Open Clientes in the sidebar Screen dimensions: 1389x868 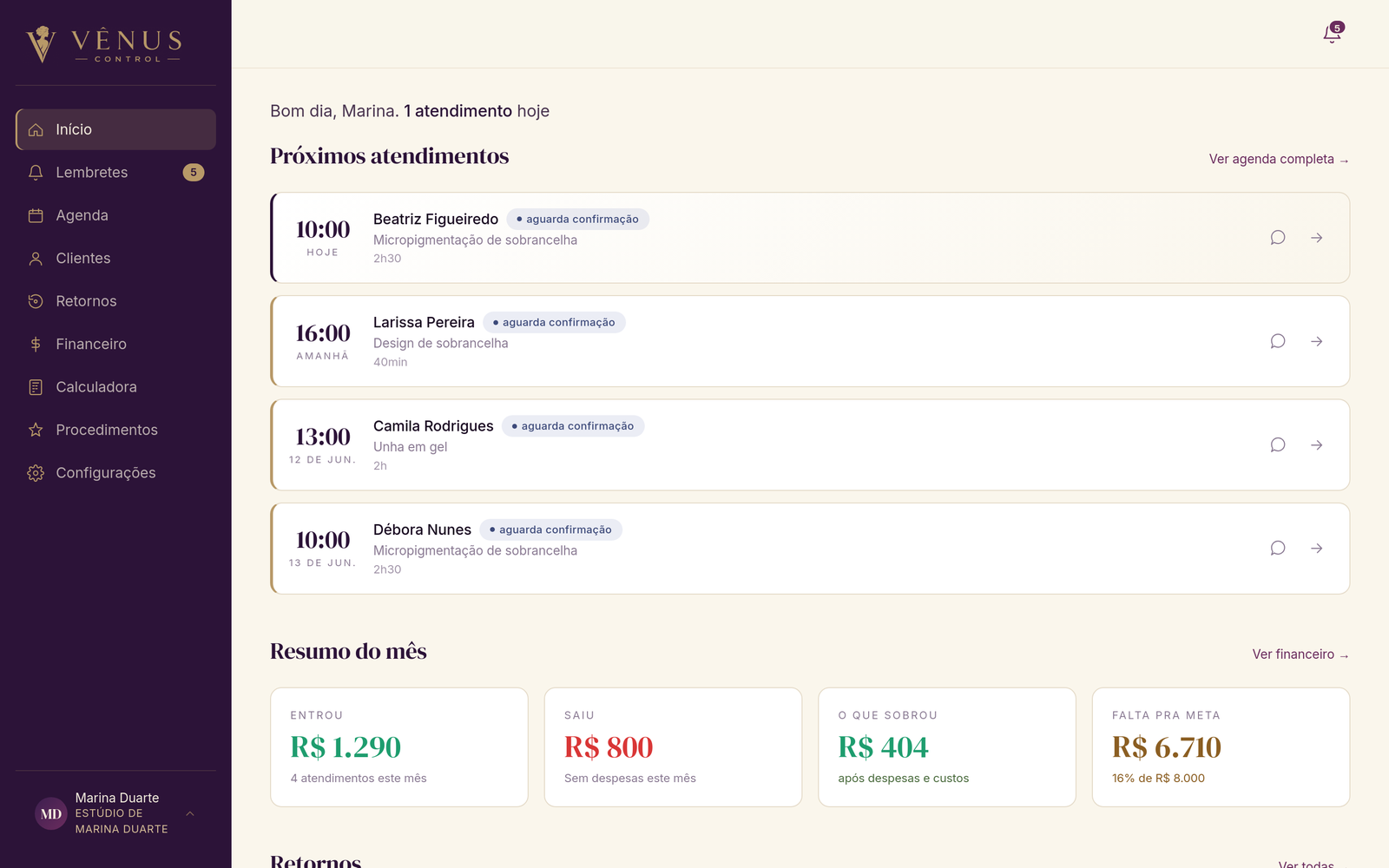(x=115, y=259)
